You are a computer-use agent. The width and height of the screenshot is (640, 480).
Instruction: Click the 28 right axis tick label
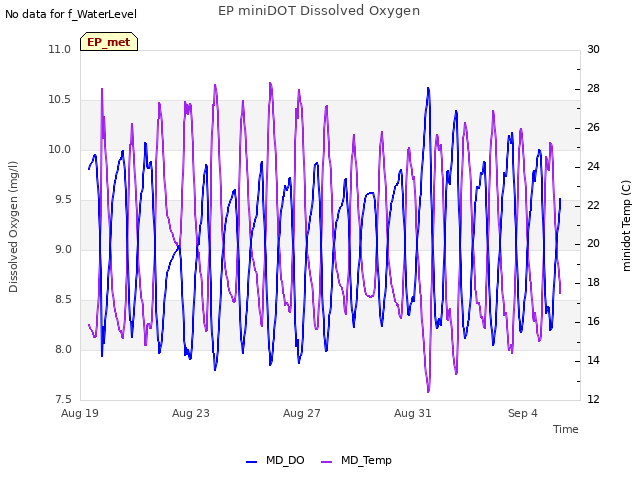tap(593, 88)
